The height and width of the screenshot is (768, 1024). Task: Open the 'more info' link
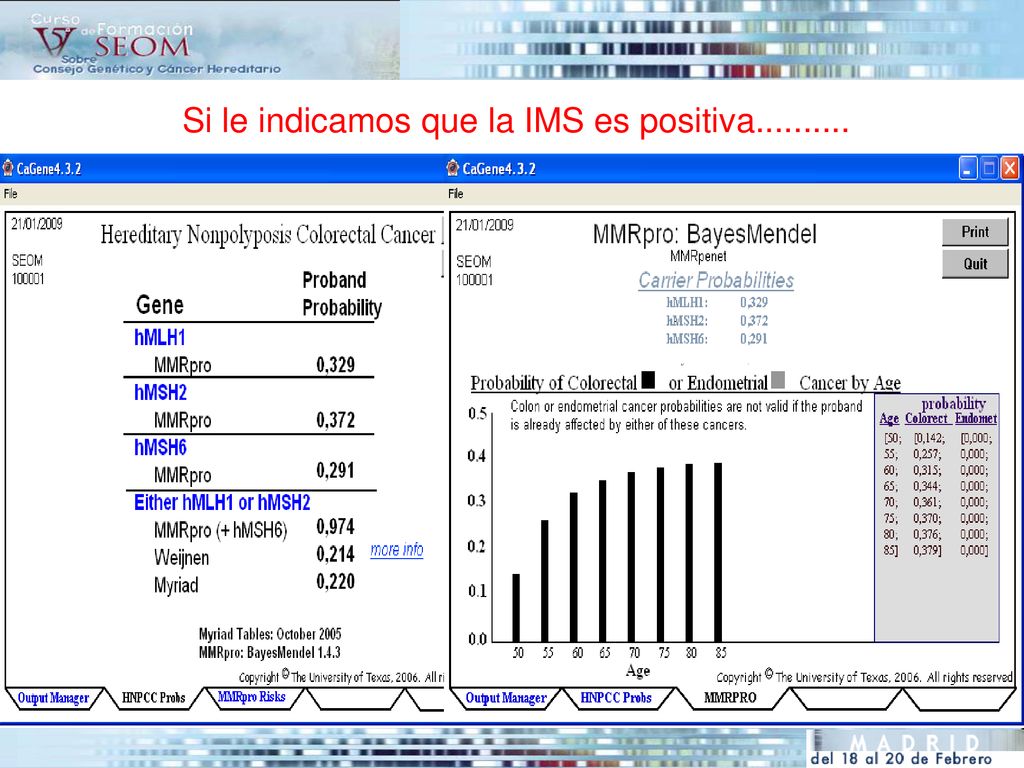click(396, 550)
